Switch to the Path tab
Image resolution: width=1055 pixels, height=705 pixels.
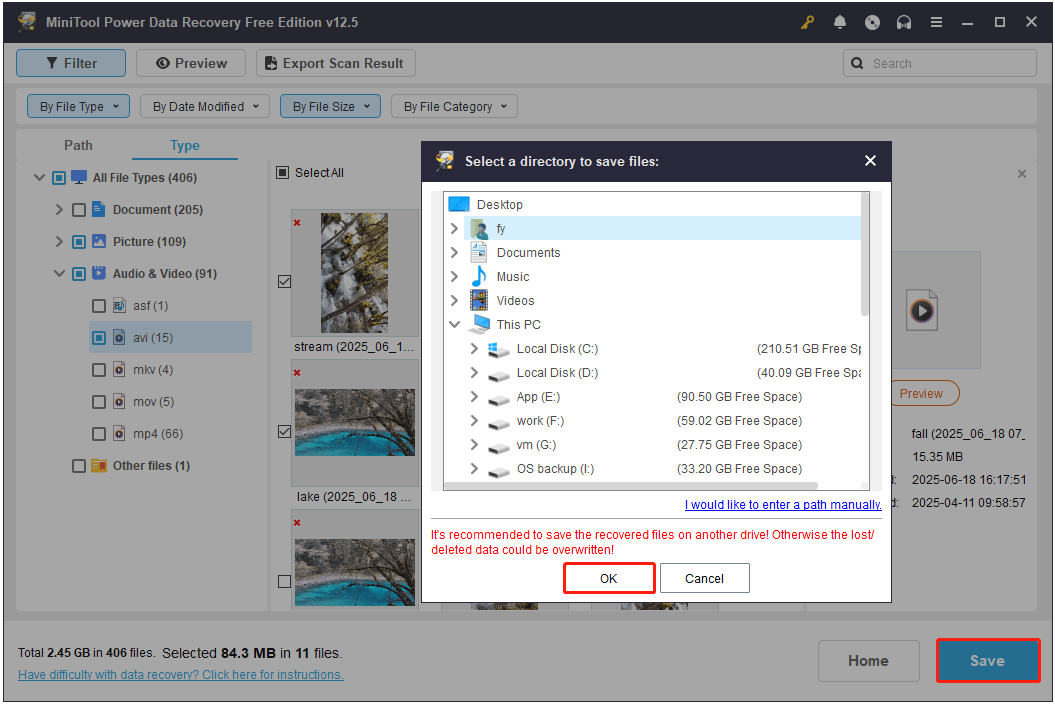[x=78, y=146]
